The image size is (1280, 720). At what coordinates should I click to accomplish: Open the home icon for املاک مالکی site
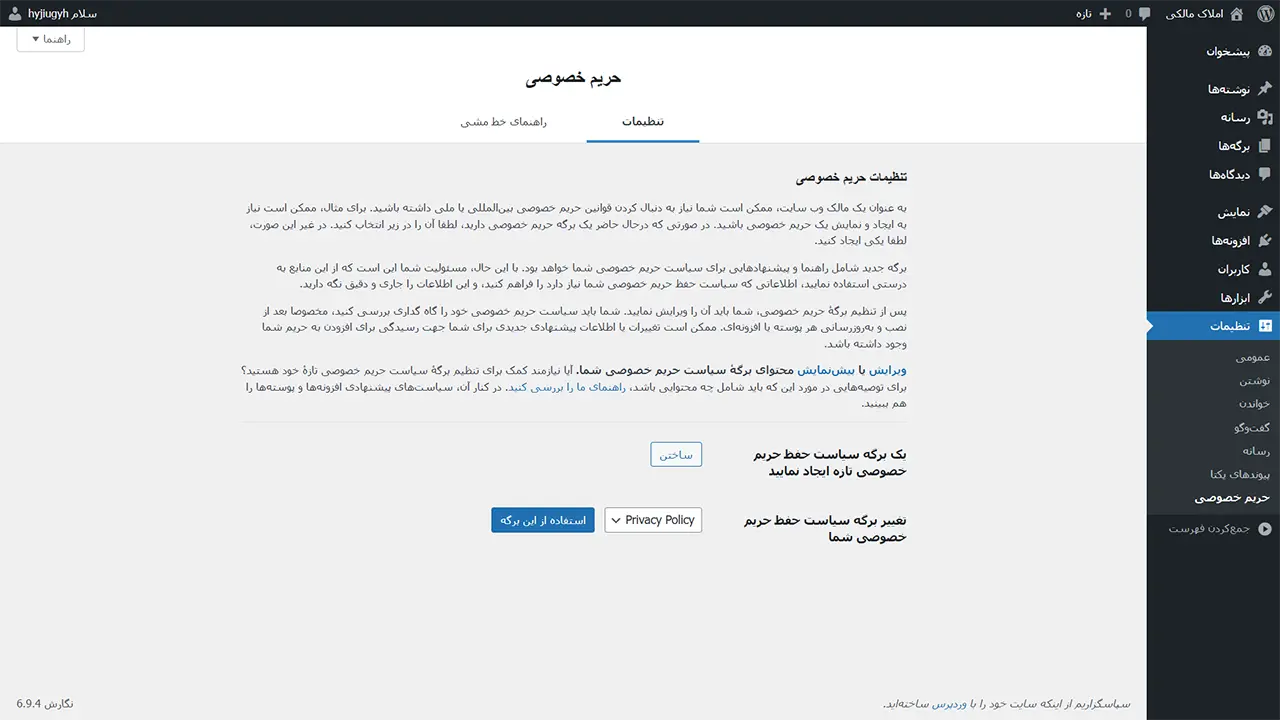pos(1237,13)
